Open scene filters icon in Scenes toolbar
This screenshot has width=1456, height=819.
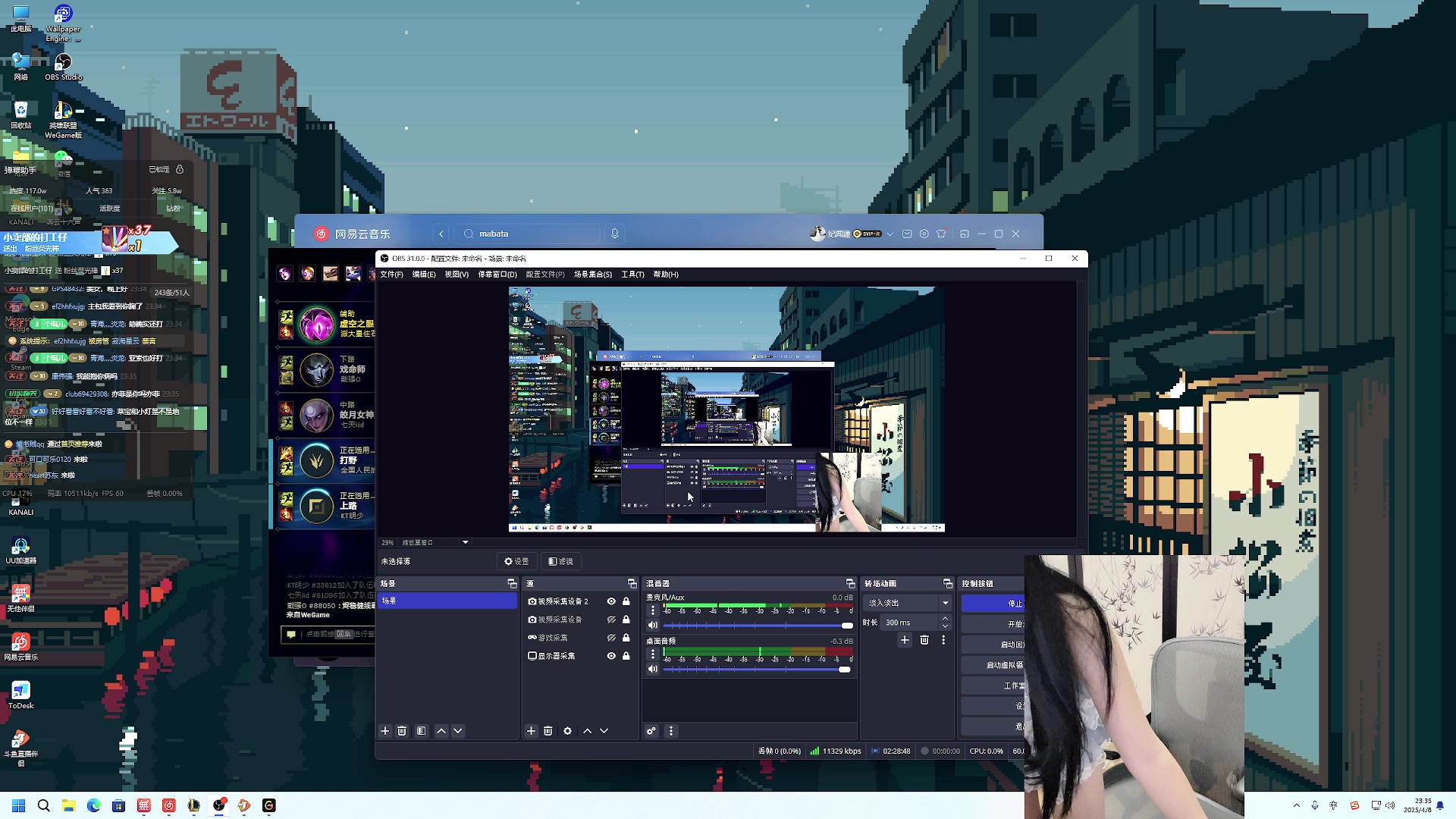422,731
